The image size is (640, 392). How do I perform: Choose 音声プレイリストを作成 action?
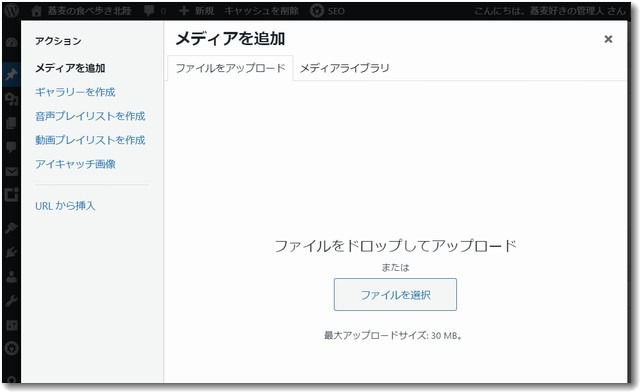click(x=90, y=116)
